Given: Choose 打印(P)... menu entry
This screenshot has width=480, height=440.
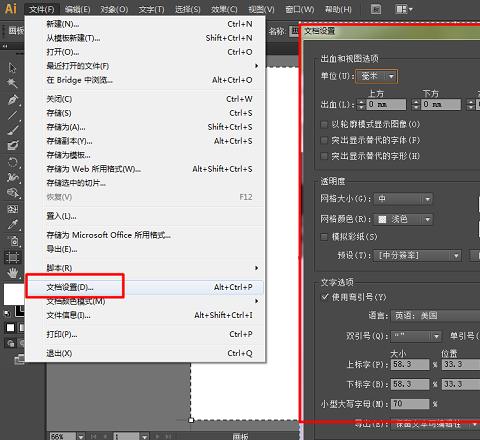Looking at the screenshot, I should (x=145, y=334).
